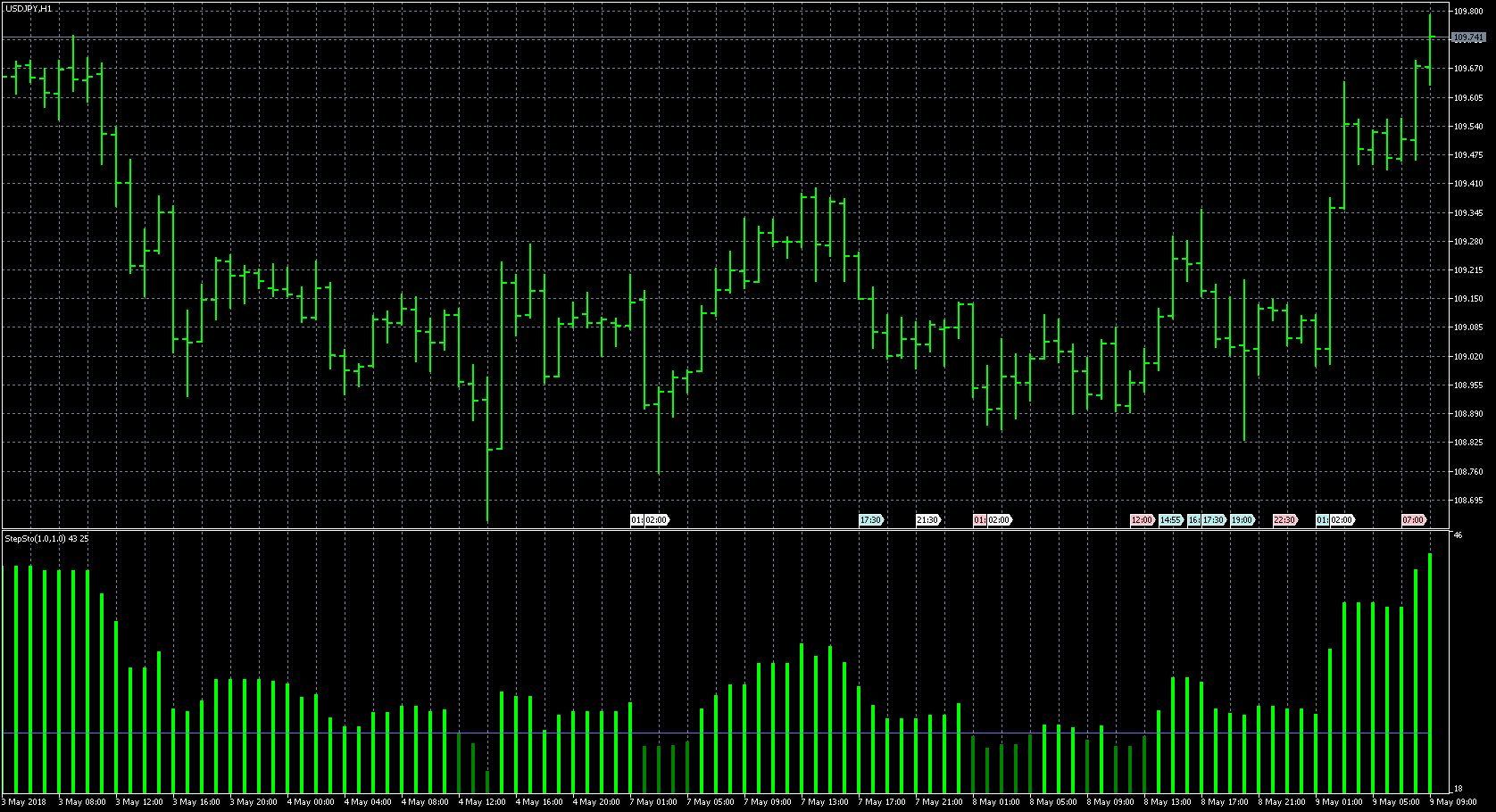The width and height of the screenshot is (1496, 812).
Task: Select the 14:55 event marker
Action: [x=1171, y=520]
